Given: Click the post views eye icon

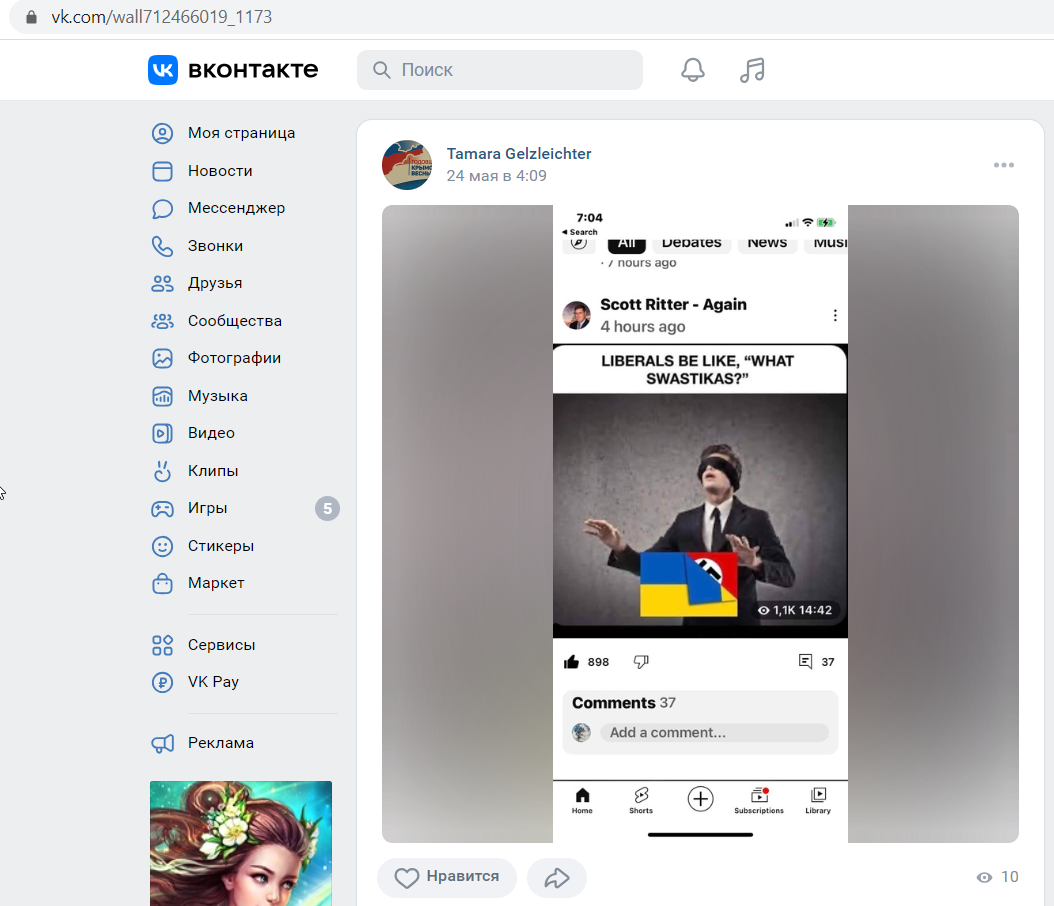Looking at the screenshot, I should [x=984, y=877].
